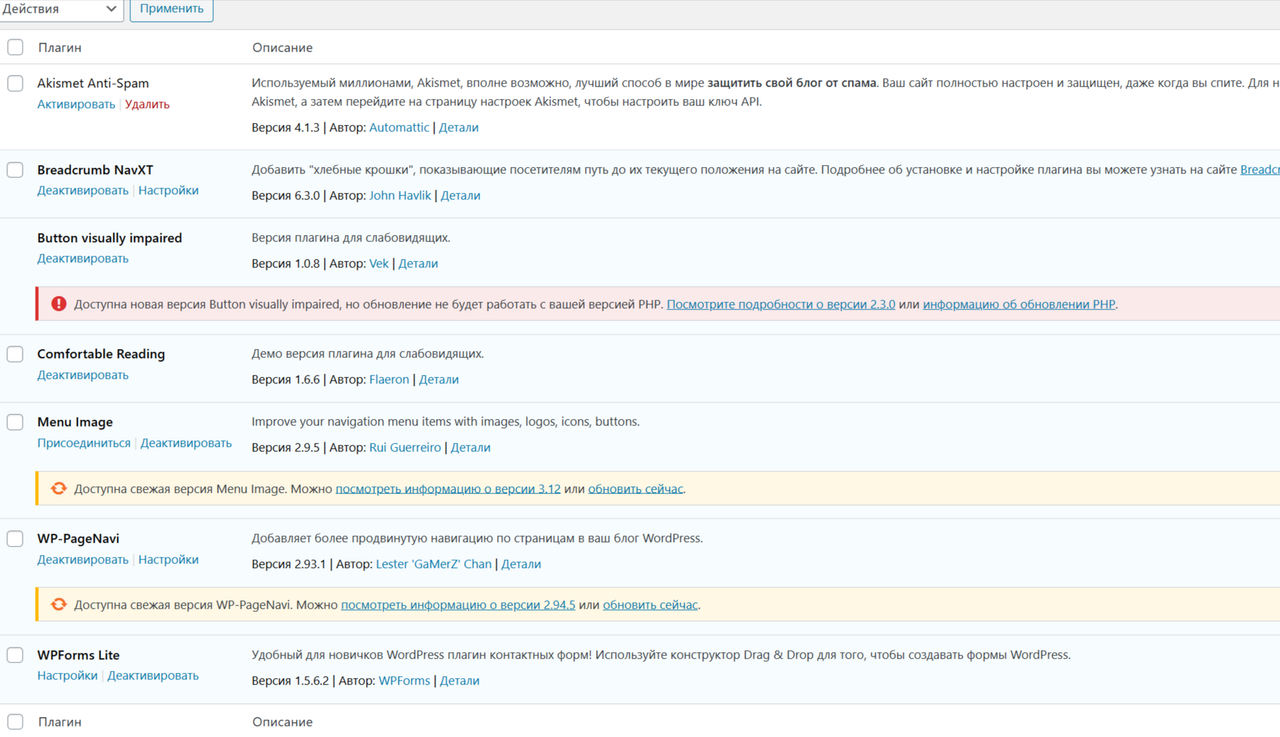Click обновить сейчас for WP-PageNavi
This screenshot has height=737, width=1280.
coord(651,605)
